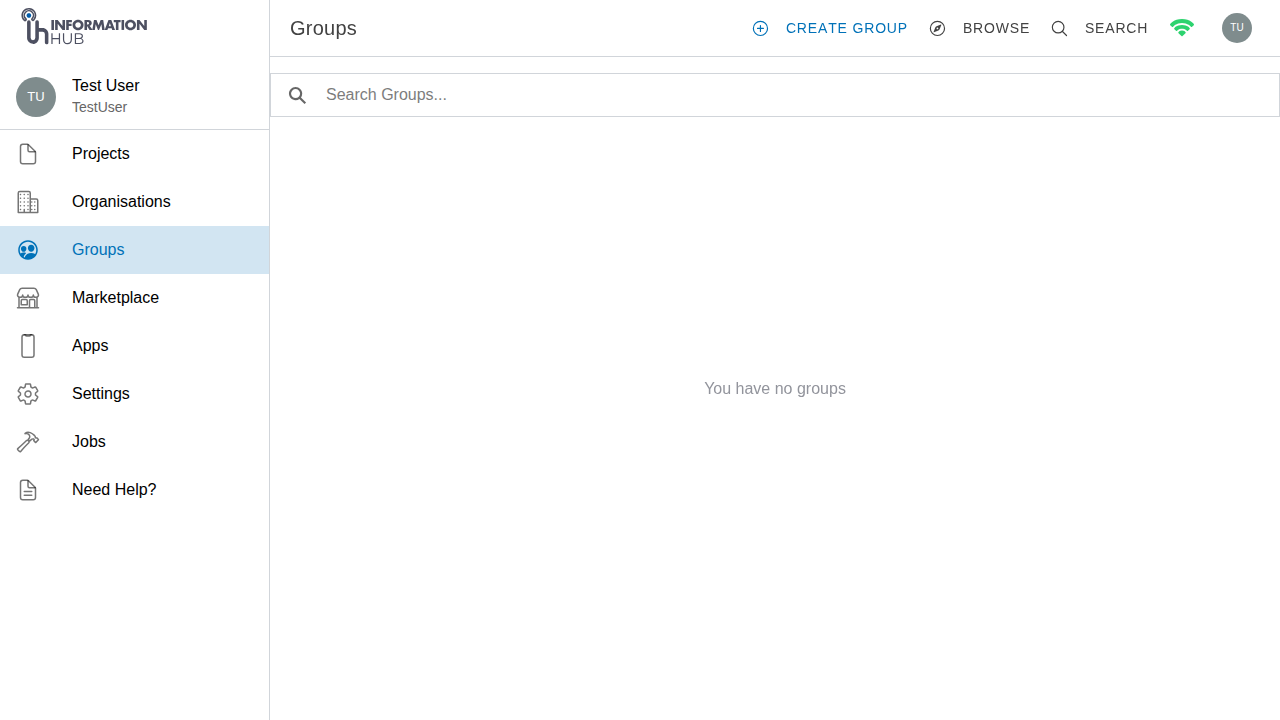Select the Groups label in sidebar
The height and width of the screenshot is (720, 1280).
(98, 250)
